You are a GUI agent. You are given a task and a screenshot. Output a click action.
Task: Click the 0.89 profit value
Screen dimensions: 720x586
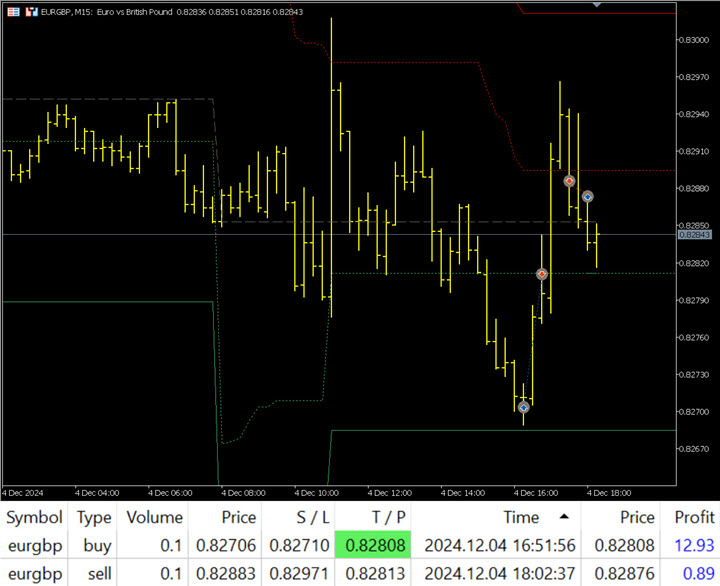(698, 573)
